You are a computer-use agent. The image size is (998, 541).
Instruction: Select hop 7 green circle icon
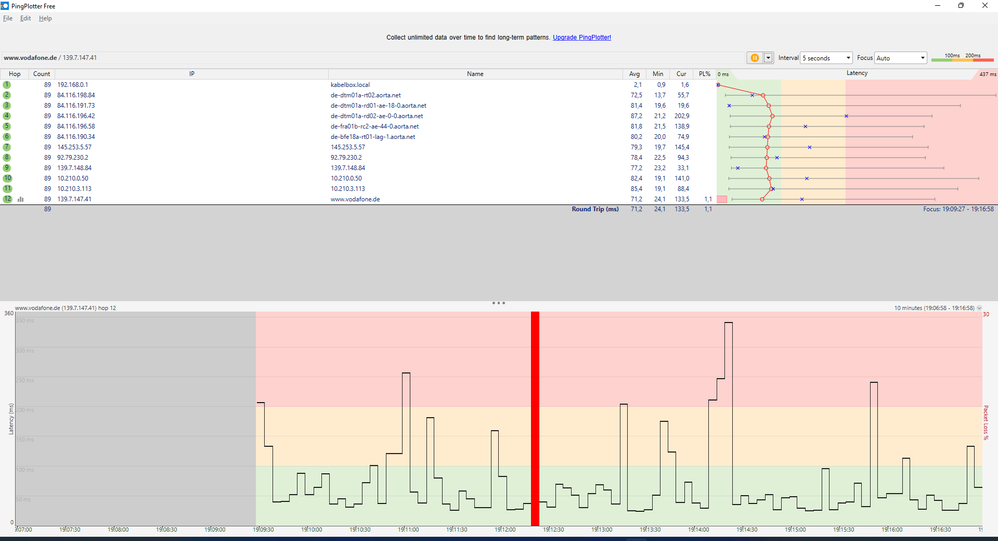click(x=7, y=147)
